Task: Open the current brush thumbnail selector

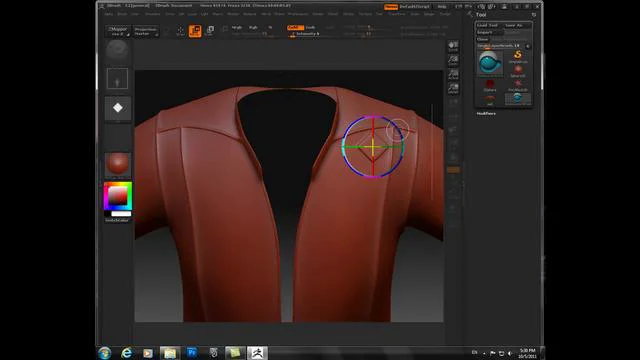Action: [x=118, y=51]
